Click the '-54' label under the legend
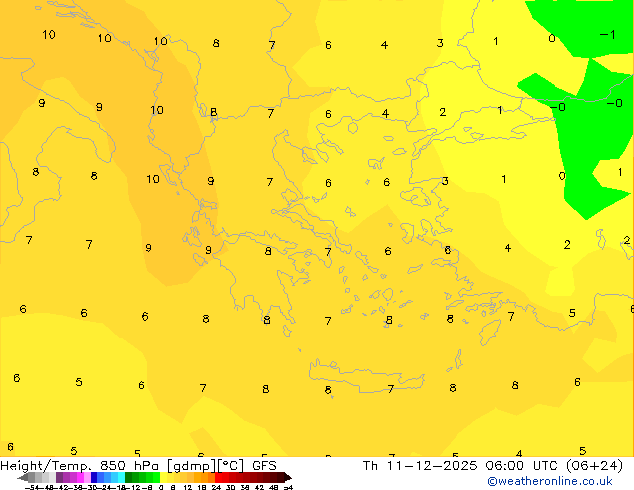The image size is (634, 490). [x=32, y=487]
